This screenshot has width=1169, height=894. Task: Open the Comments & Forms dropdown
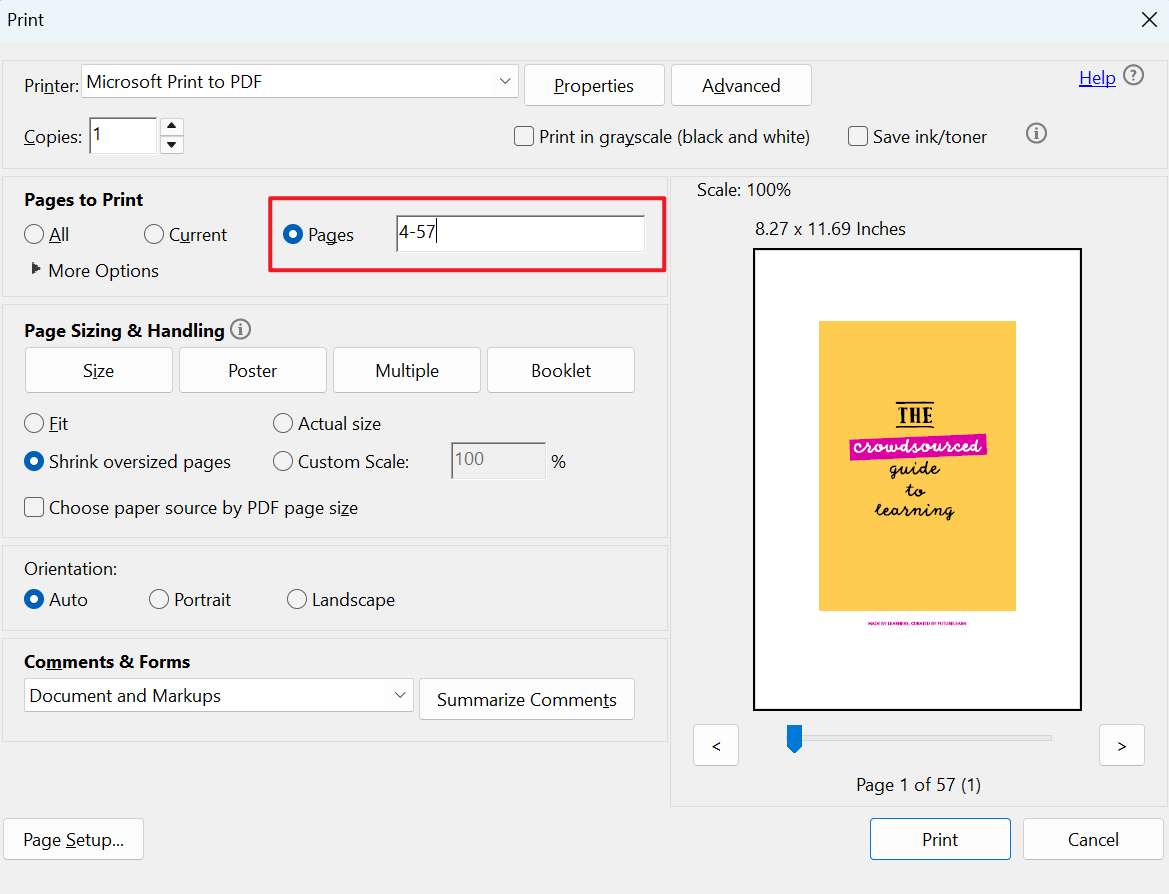399,695
